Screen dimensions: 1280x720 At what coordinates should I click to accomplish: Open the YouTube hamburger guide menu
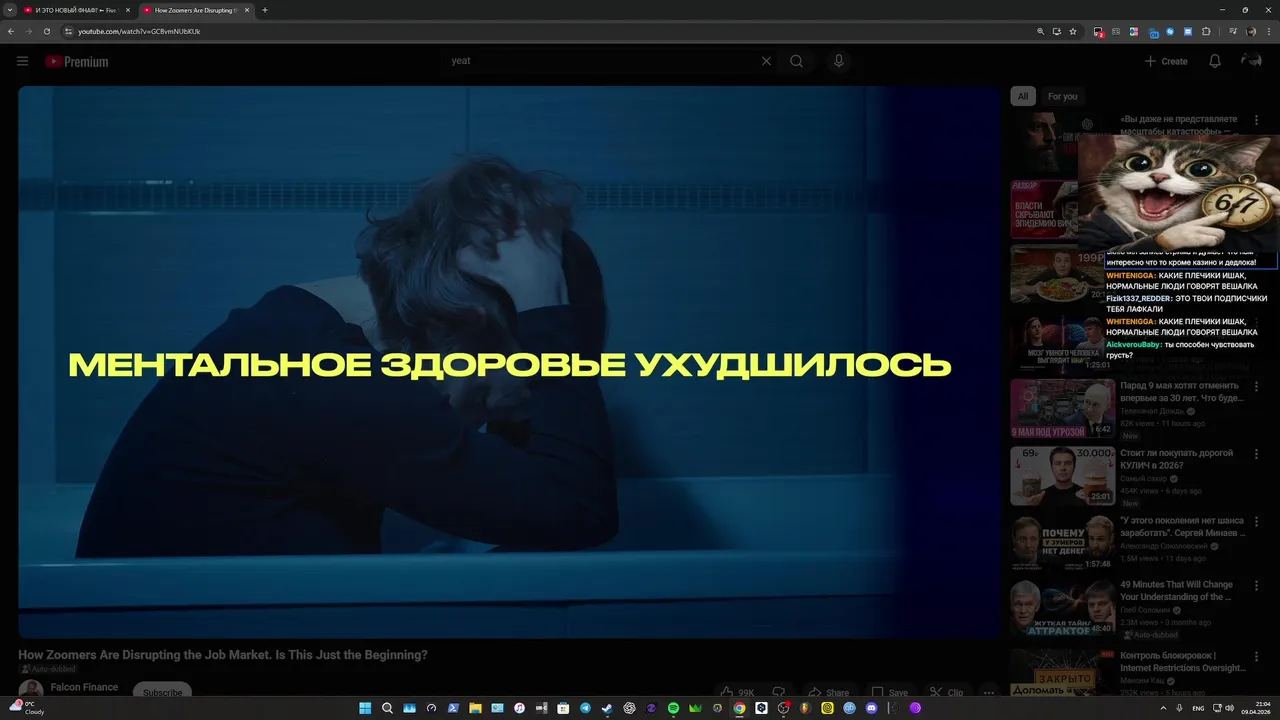pos(22,61)
